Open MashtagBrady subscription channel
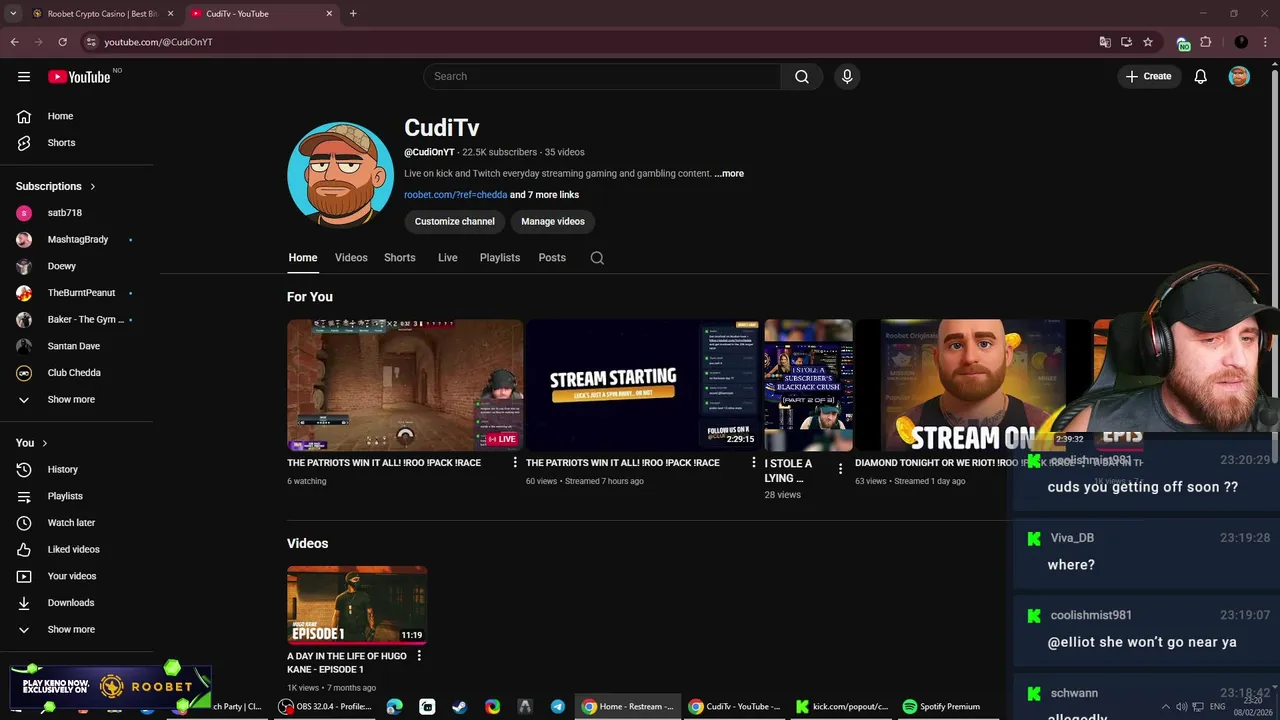 pos(77,240)
